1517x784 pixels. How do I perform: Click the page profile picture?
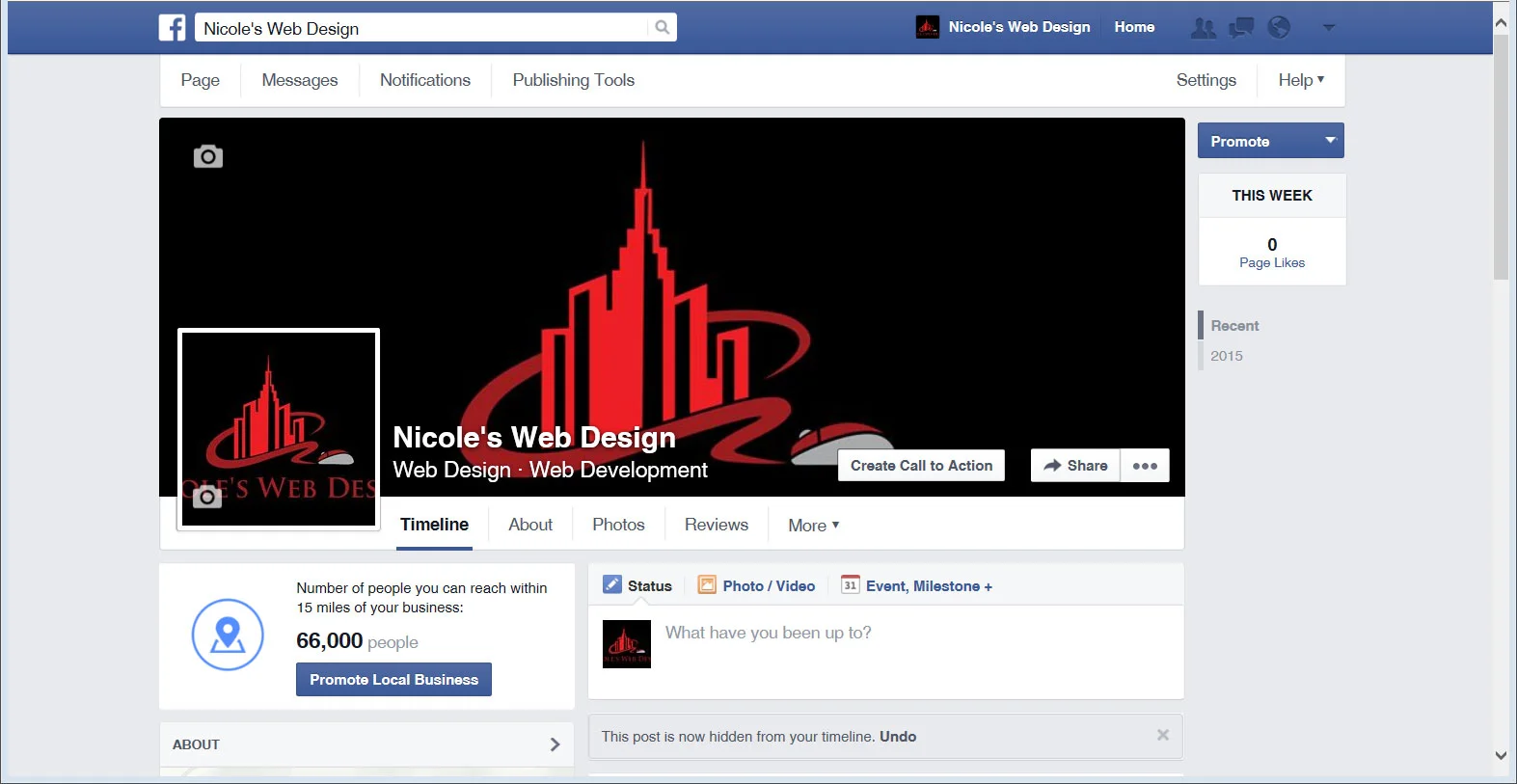(x=279, y=429)
